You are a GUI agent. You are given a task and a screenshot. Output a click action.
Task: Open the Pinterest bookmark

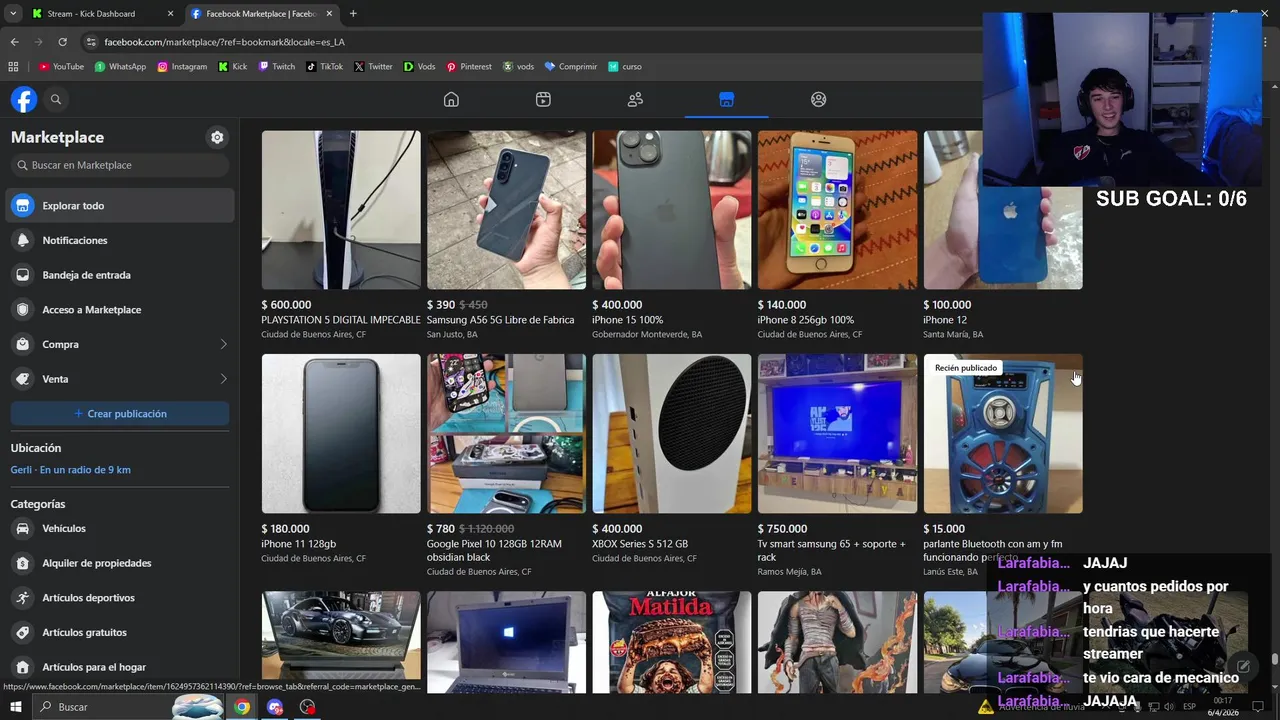click(469, 67)
